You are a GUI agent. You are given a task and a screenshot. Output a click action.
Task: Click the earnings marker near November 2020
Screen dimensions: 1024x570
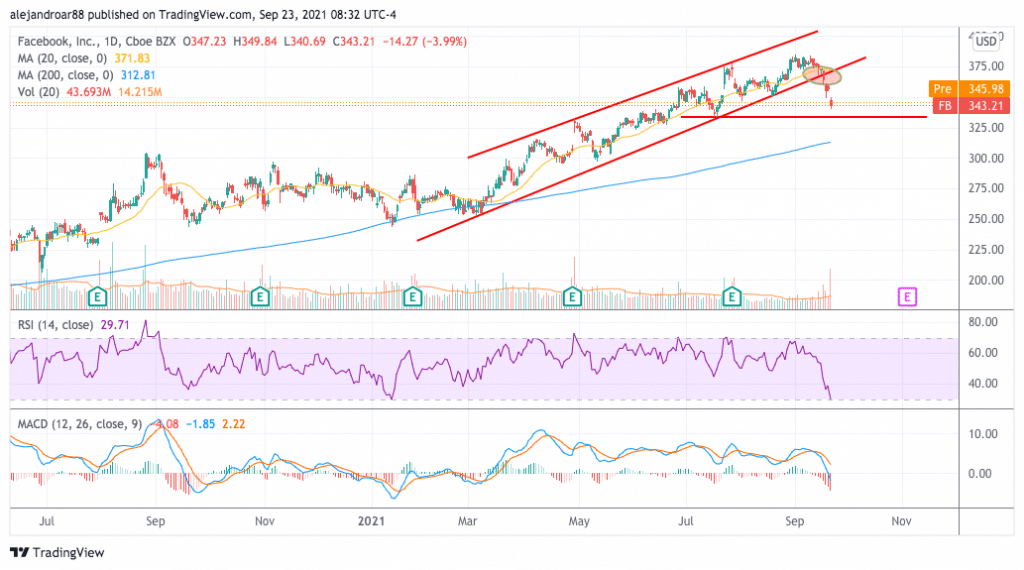coord(260,297)
